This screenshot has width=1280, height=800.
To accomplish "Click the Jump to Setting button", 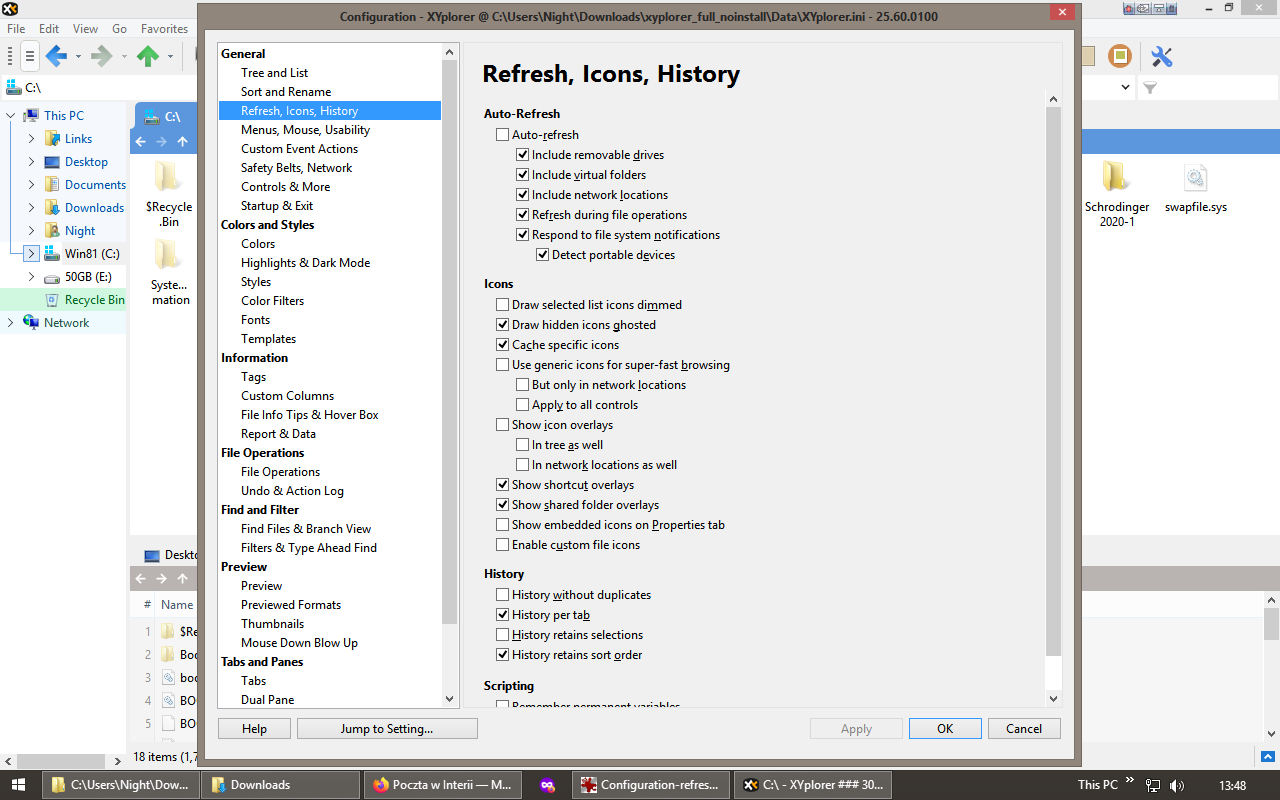I will tap(387, 728).
